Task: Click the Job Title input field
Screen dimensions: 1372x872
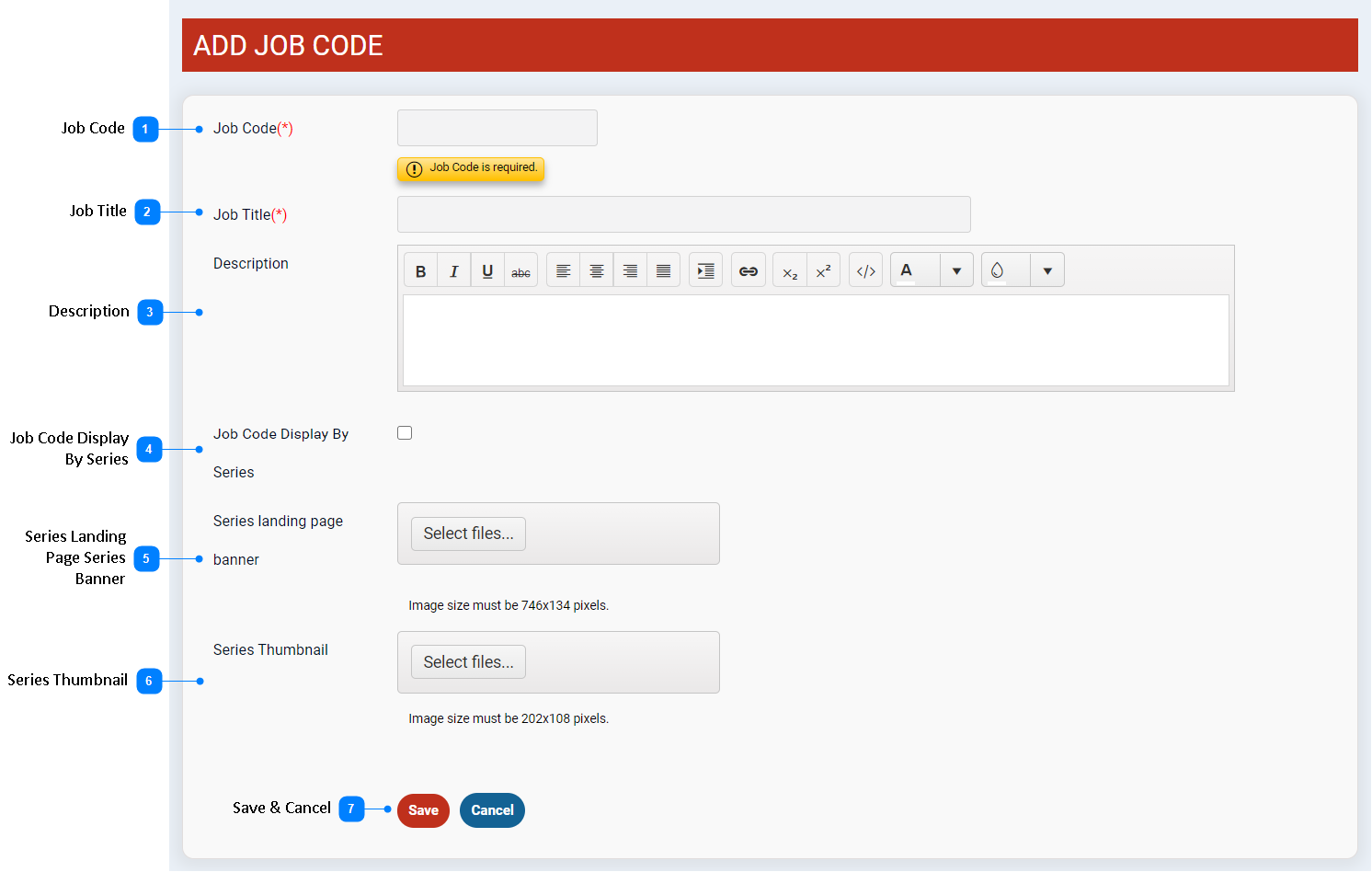Action: point(684,214)
